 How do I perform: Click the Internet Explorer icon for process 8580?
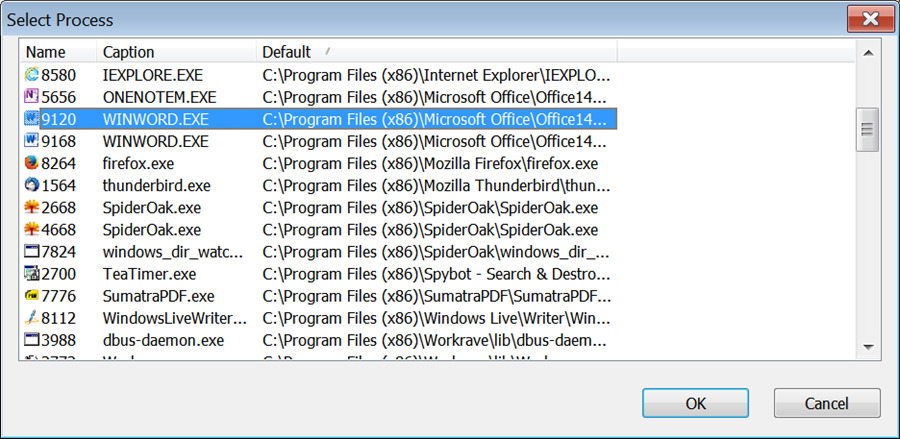(32, 75)
